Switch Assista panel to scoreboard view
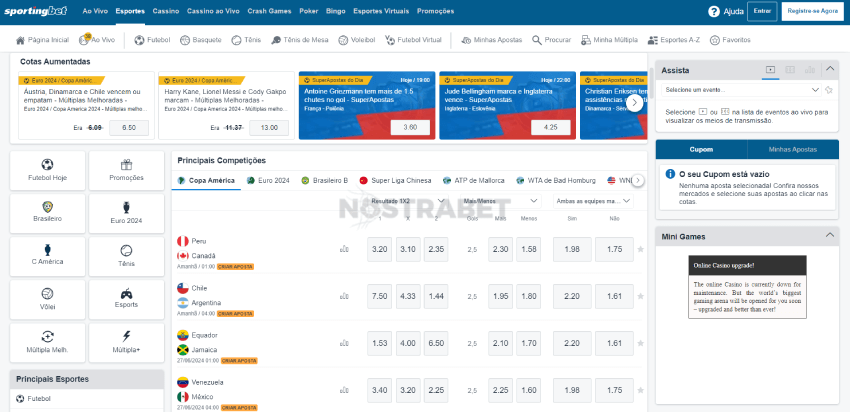The image size is (850, 412). (790, 69)
